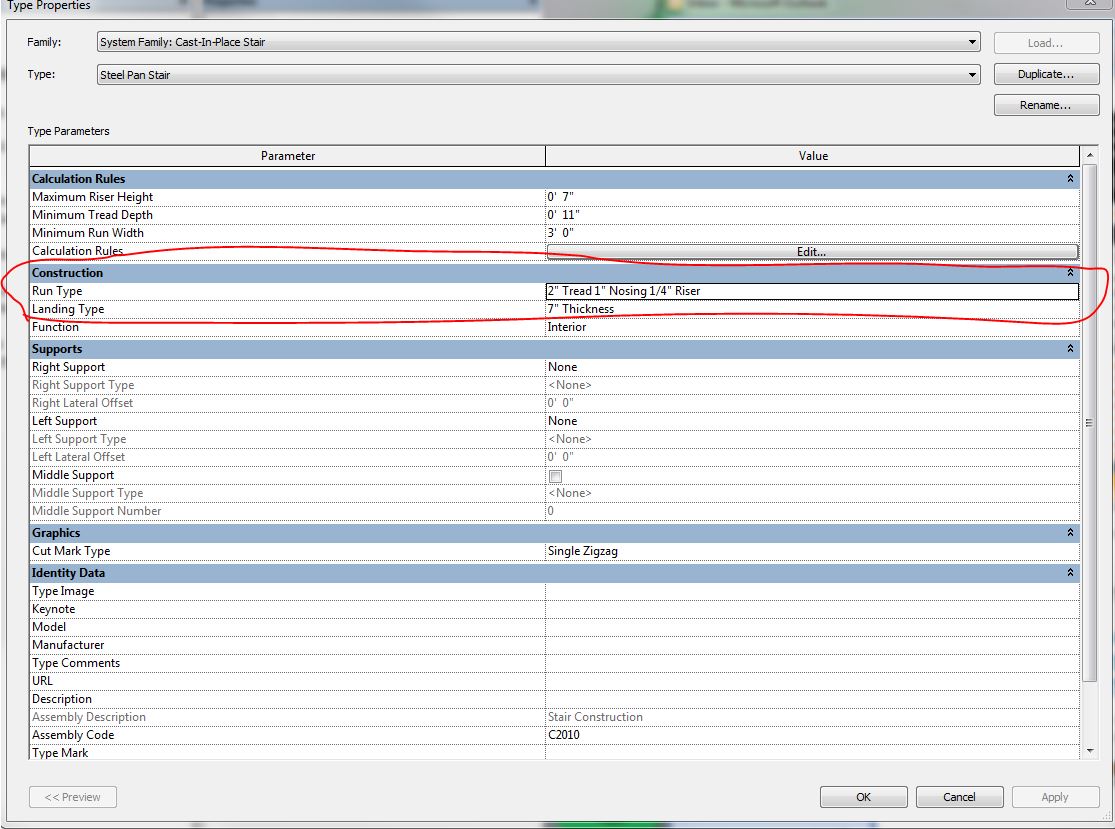This screenshot has width=1115, height=829.
Task: Close the Type Properties dialog
Action: 1089,3
